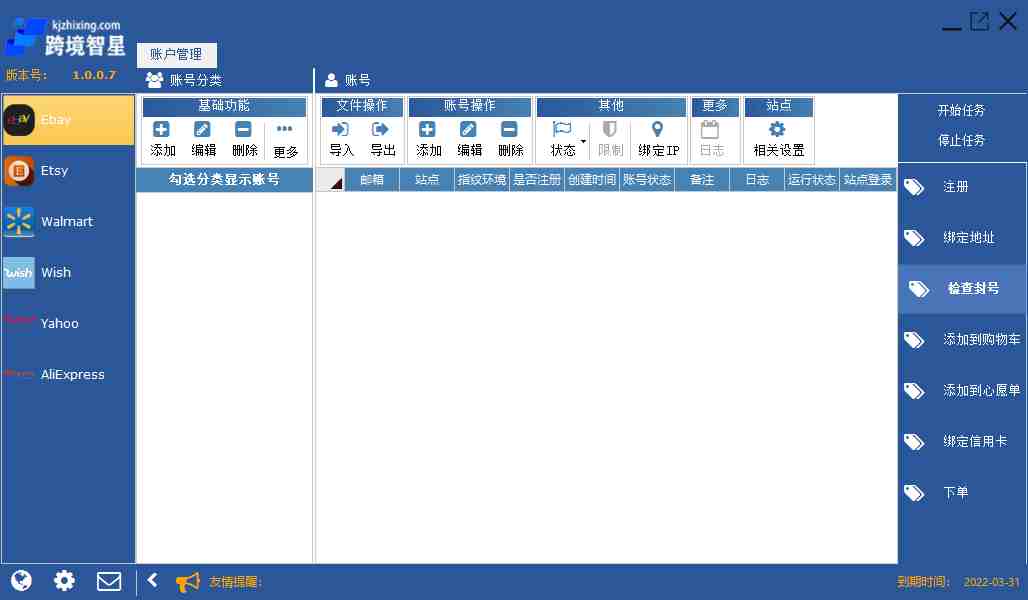Click the 日志 column header in the table
Image resolution: width=1028 pixels, height=600 pixels.
click(757, 180)
